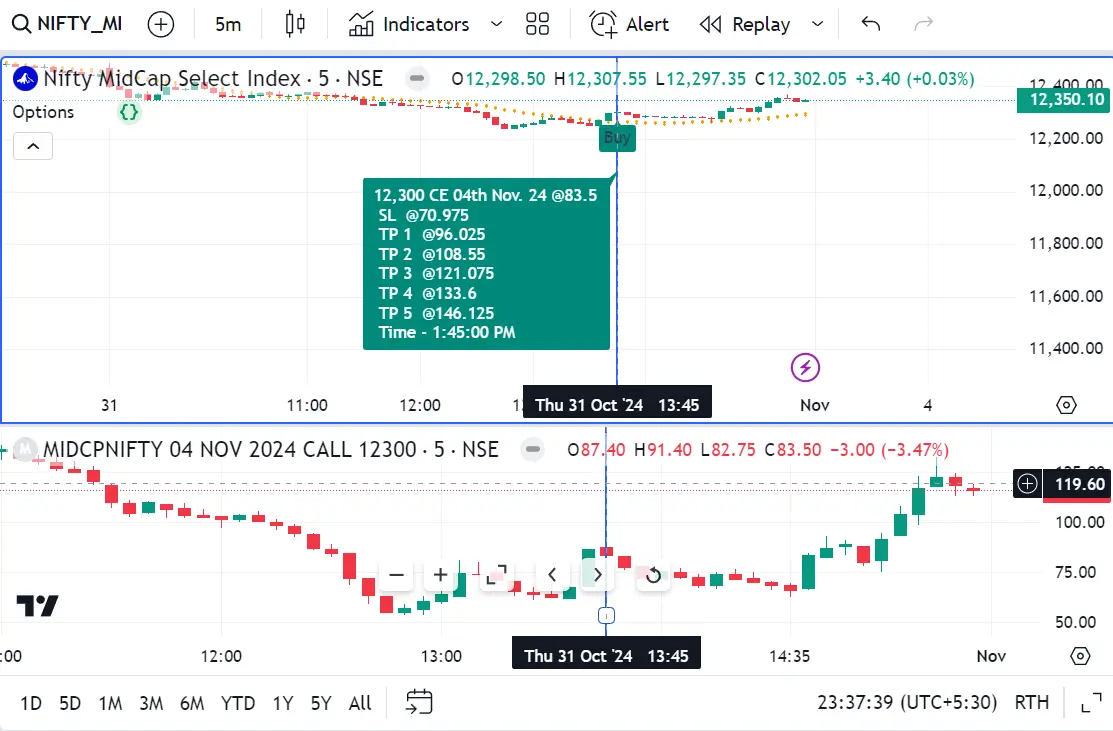Image resolution: width=1113 pixels, height=731 pixels.
Task: Open top chart axis settings hexagon icon
Action: click(1066, 405)
